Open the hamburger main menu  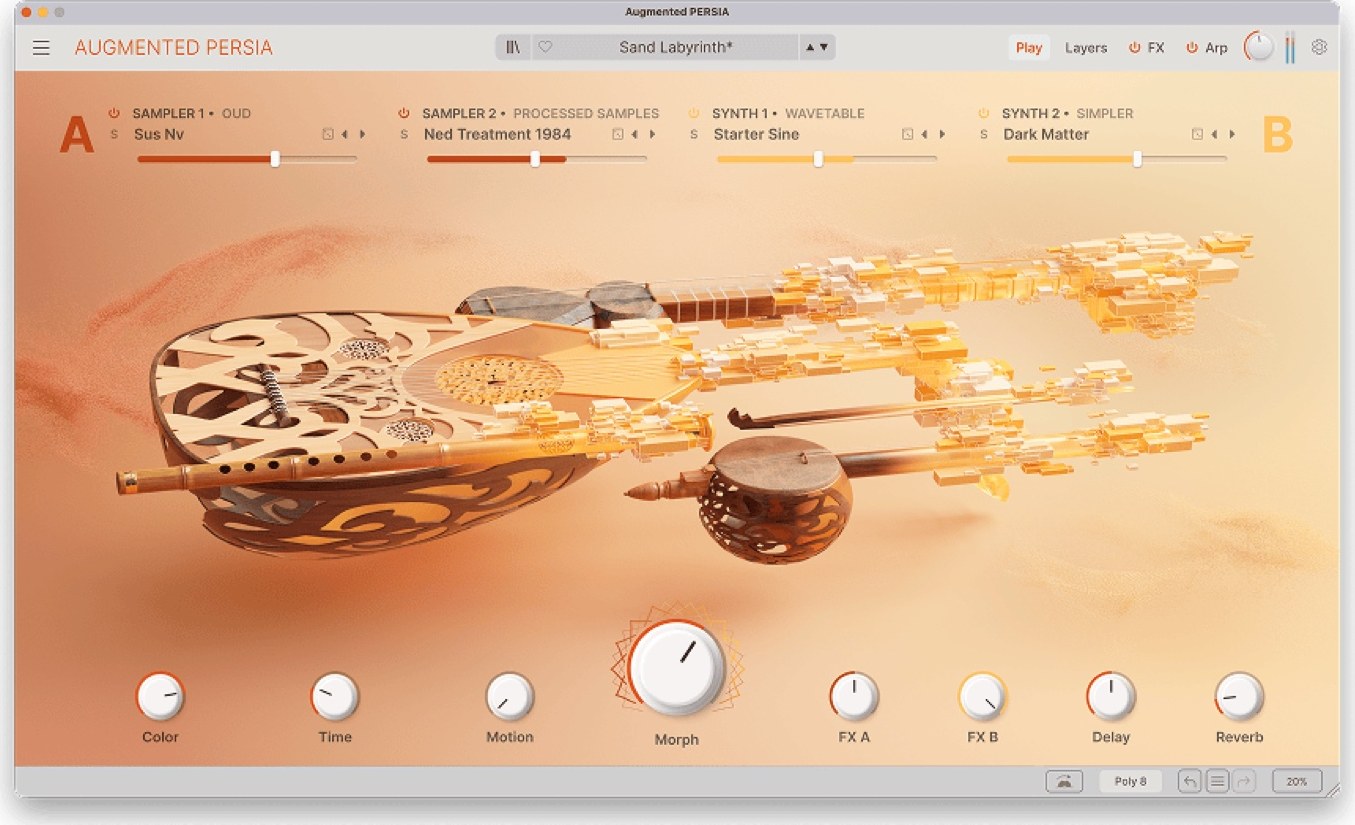pyautogui.click(x=41, y=48)
